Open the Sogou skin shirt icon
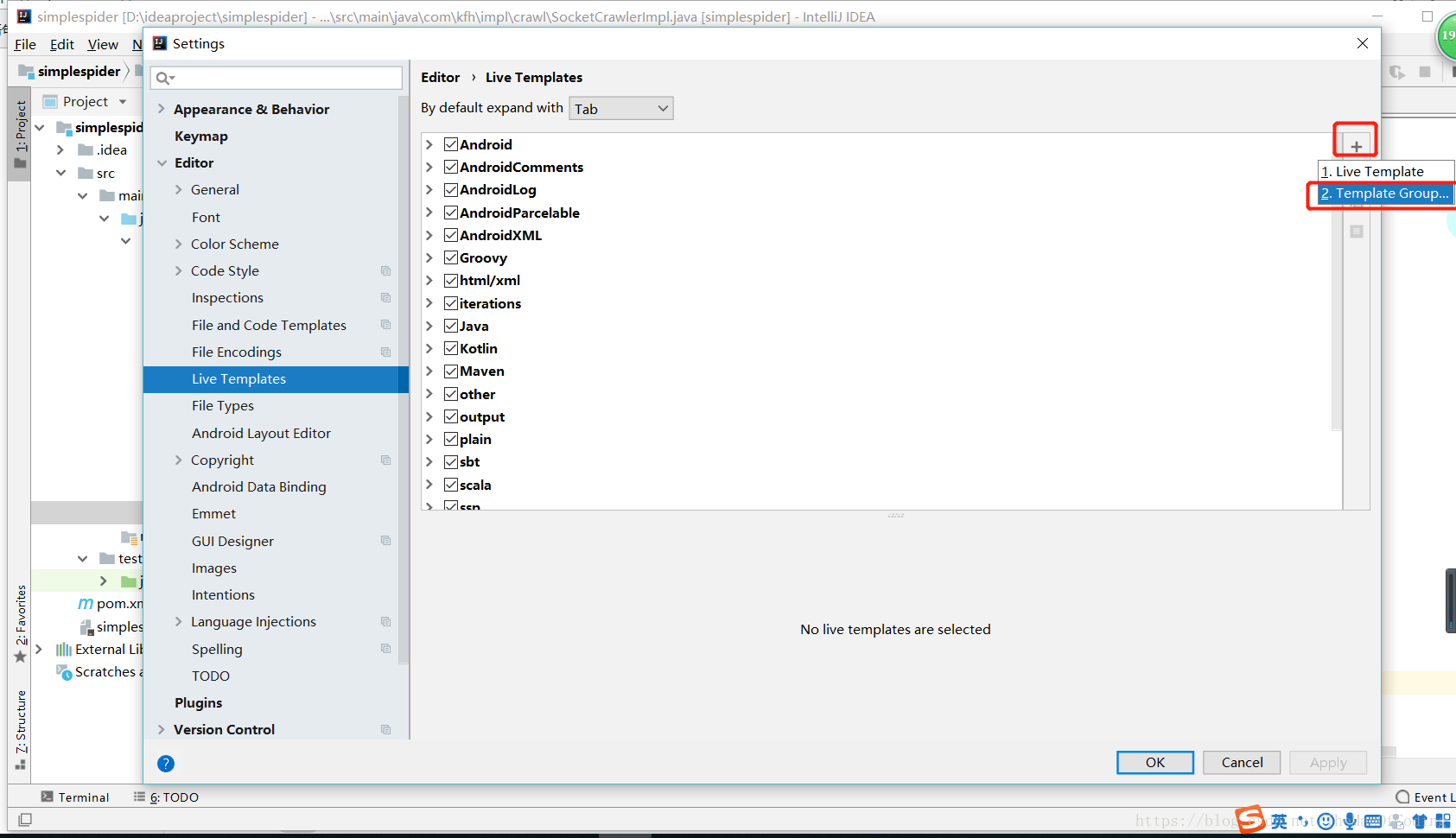Image resolution: width=1456 pixels, height=838 pixels. 1420,821
